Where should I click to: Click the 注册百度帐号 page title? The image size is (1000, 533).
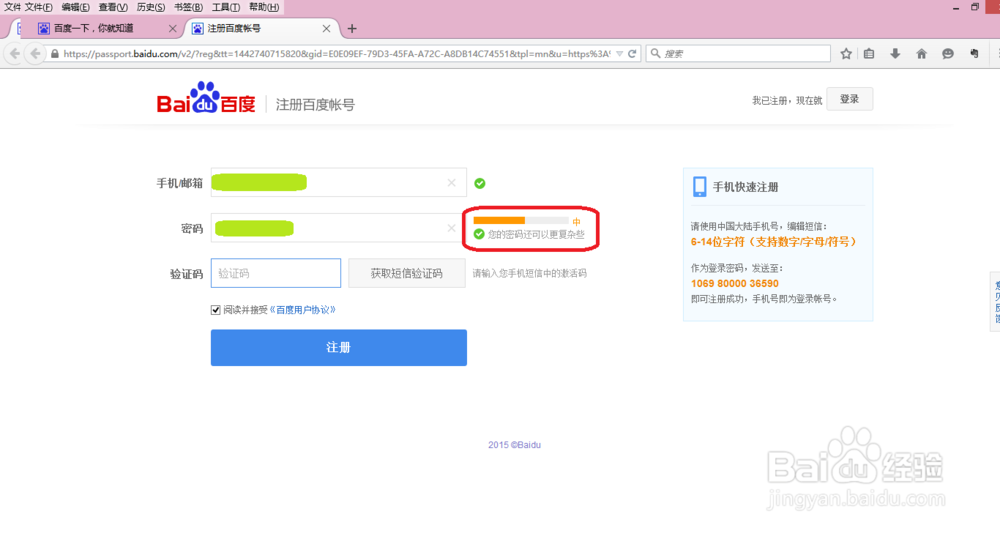pos(315,105)
